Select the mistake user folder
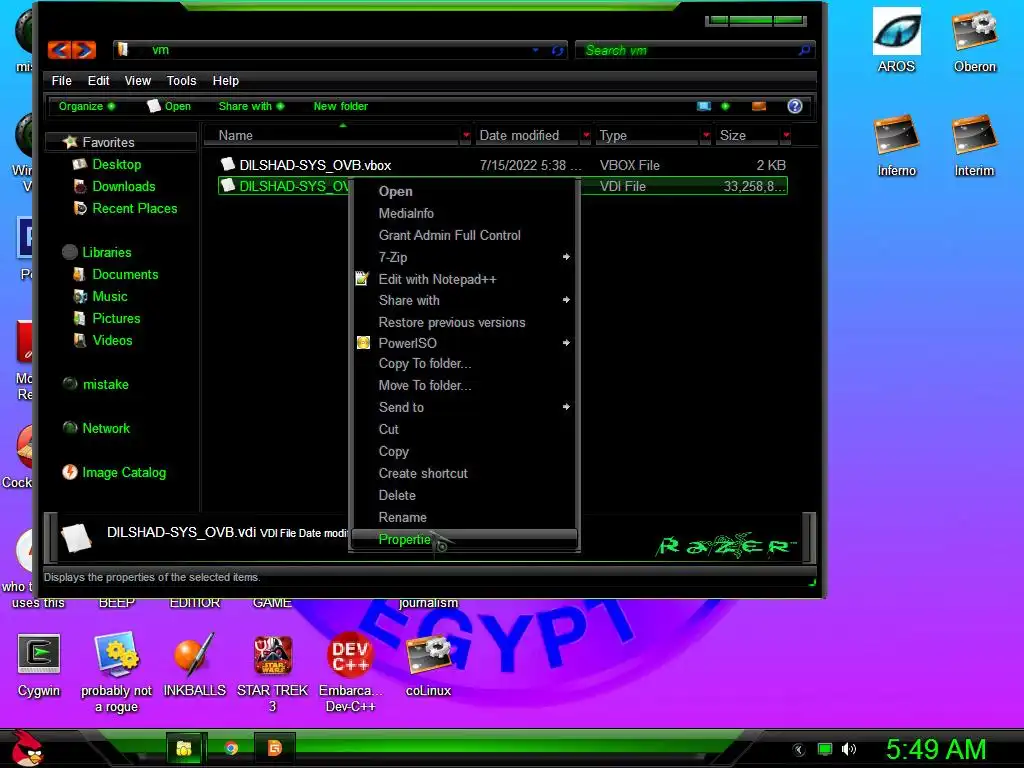Image resolution: width=1024 pixels, height=768 pixels. (x=105, y=385)
